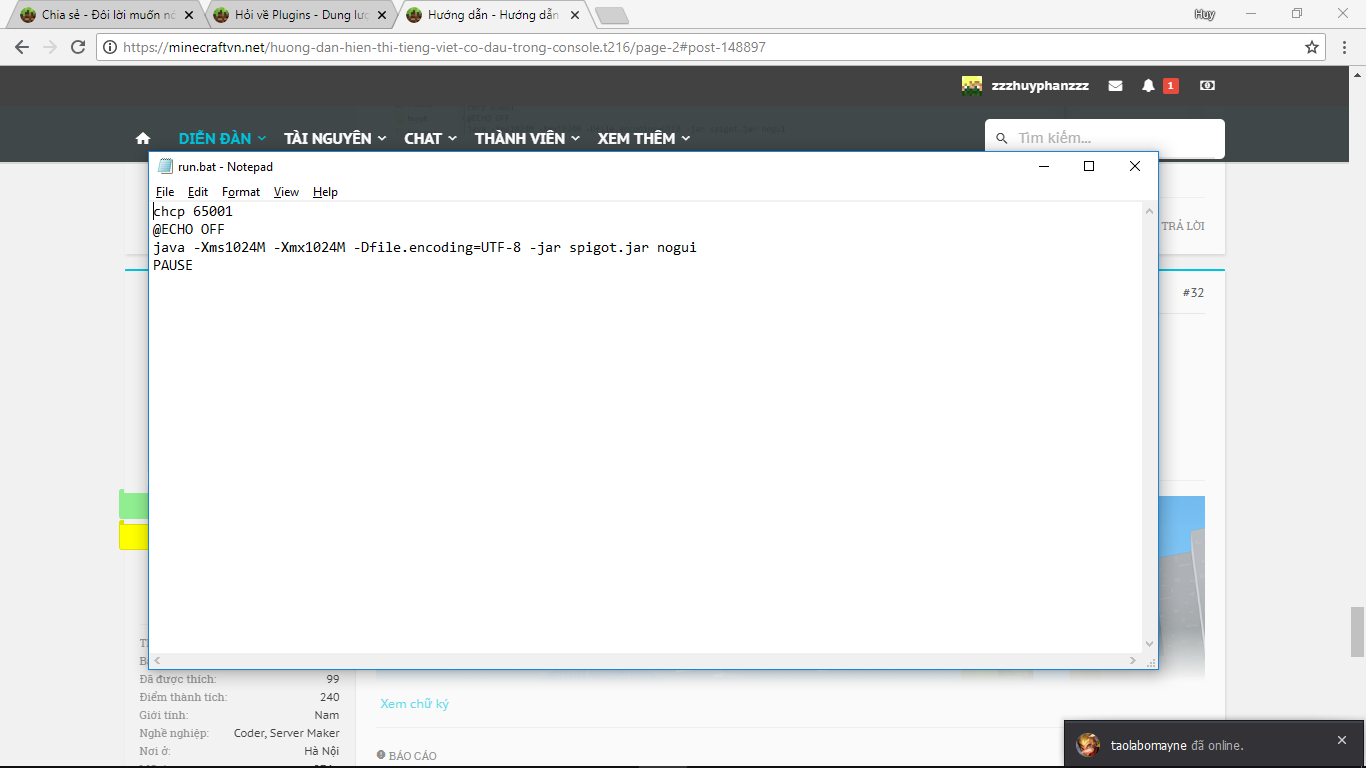Open the notifications bell icon
The height and width of the screenshot is (768, 1366).
pos(1148,86)
